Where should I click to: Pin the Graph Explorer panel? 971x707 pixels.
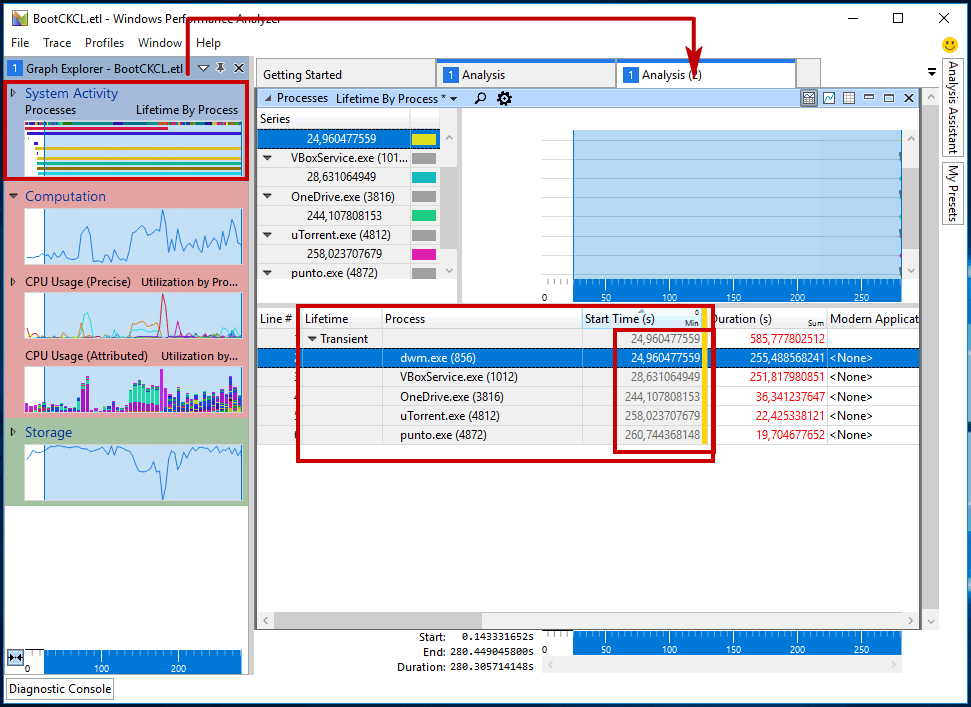coord(220,68)
